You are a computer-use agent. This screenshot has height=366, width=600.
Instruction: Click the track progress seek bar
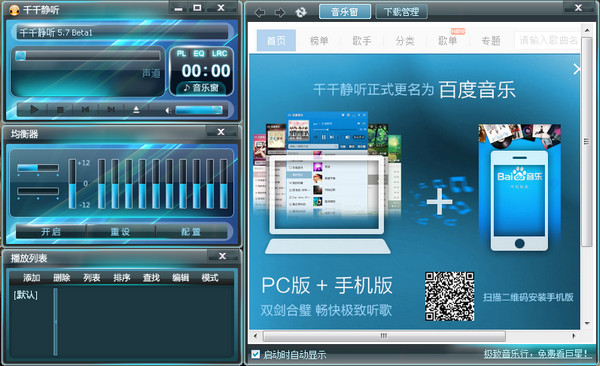pyautogui.click(x=88, y=56)
